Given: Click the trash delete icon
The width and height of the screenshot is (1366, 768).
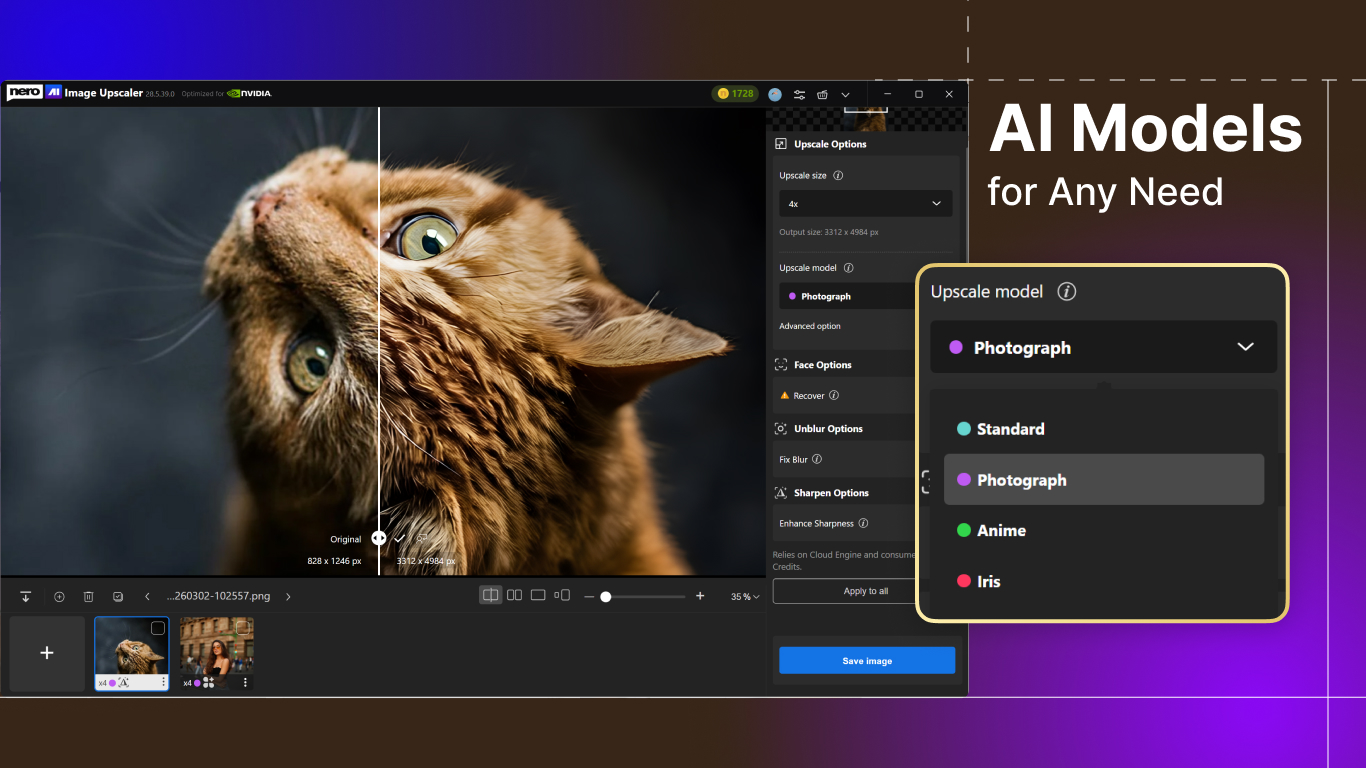Looking at the screenshot, I should click(x=88, y=596).
